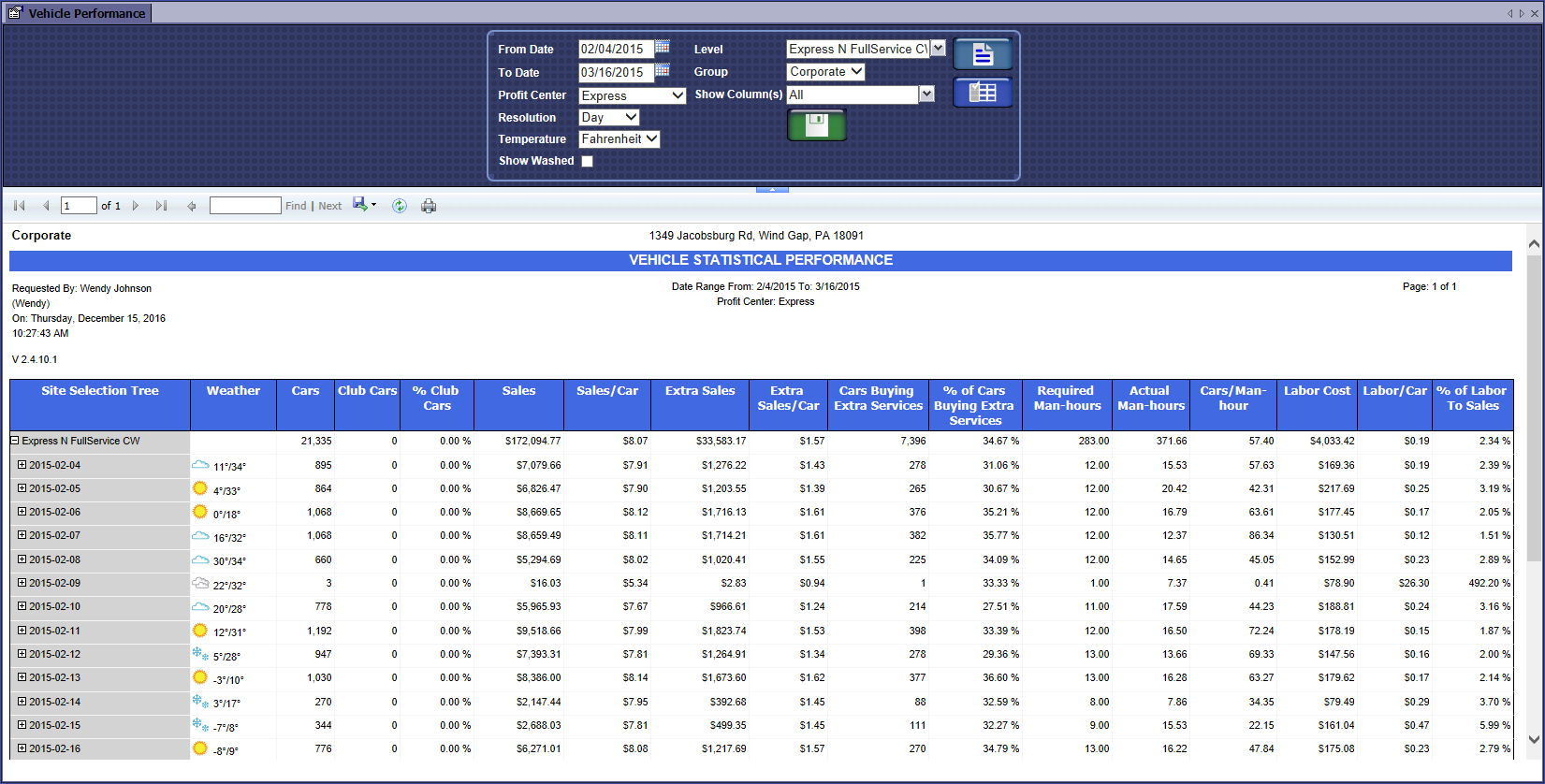Open the Resolution dropdown

click(609, 117)
